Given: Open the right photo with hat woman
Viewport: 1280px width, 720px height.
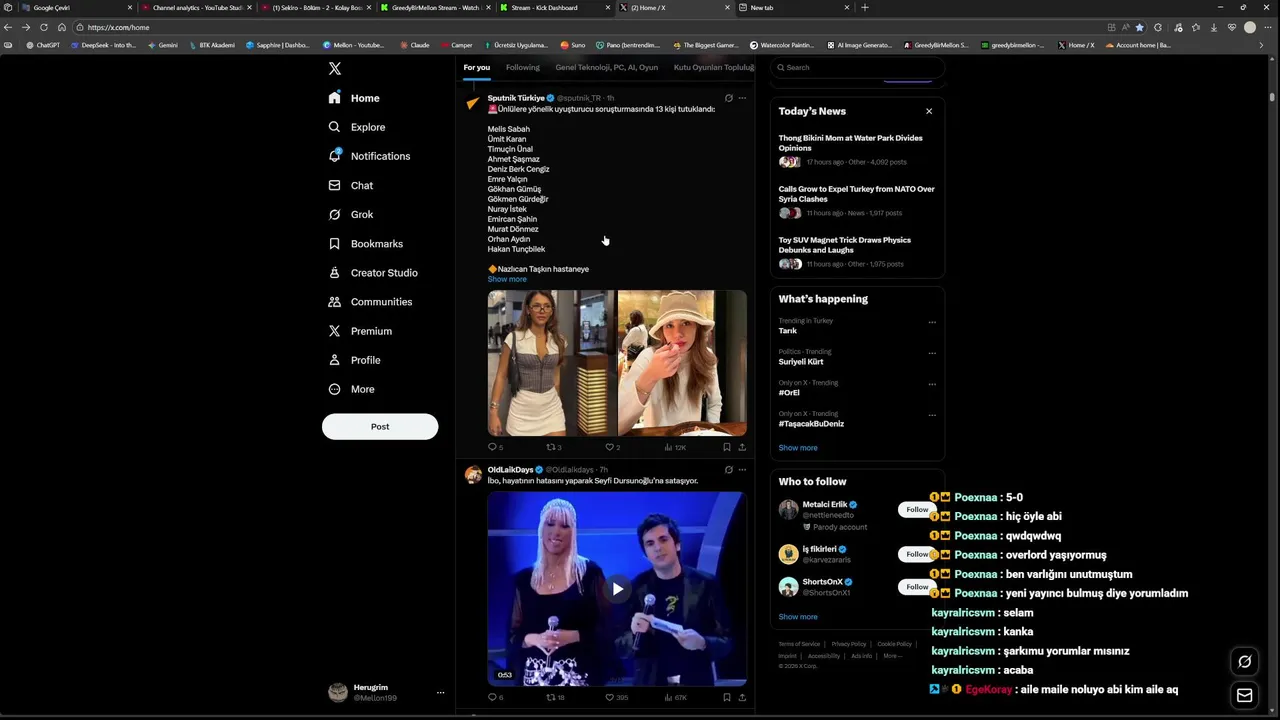Looking at the screenshot, I should pyautogui.click(x=682, y=363).
